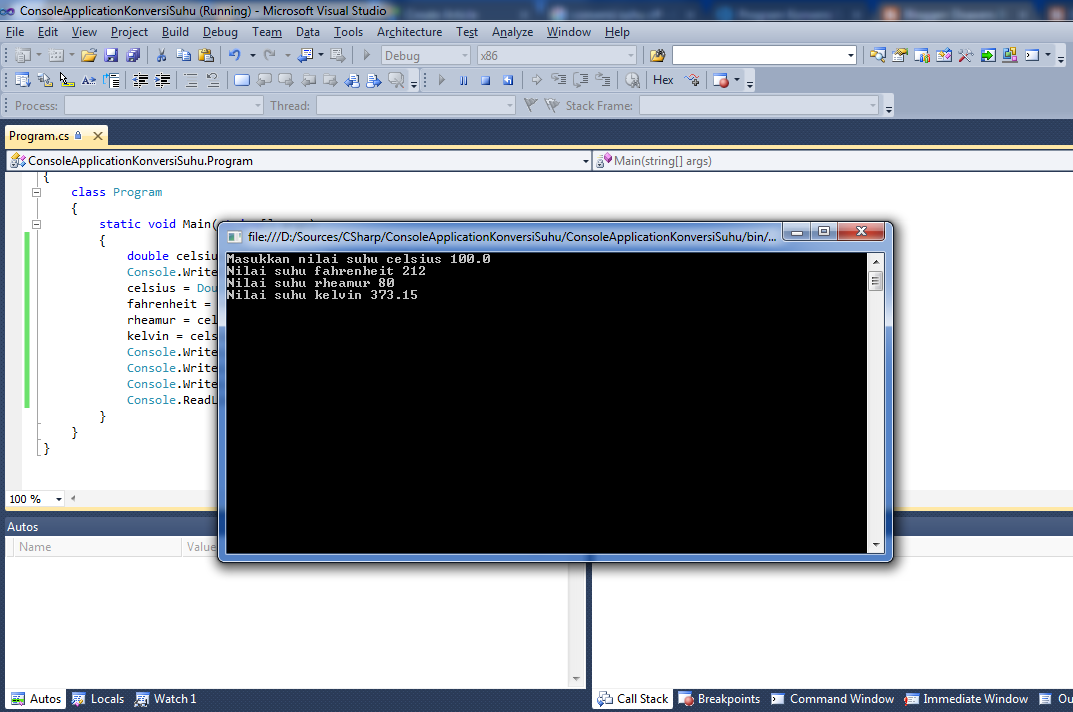The image size is (1073, 712).
Task: Open the Toolbox hammer and wrench icon
Action: click(966, 55)
